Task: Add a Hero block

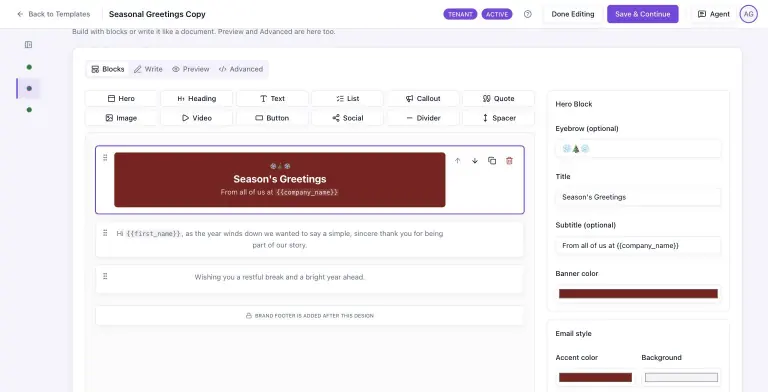Action: click(x=121, y=98)
